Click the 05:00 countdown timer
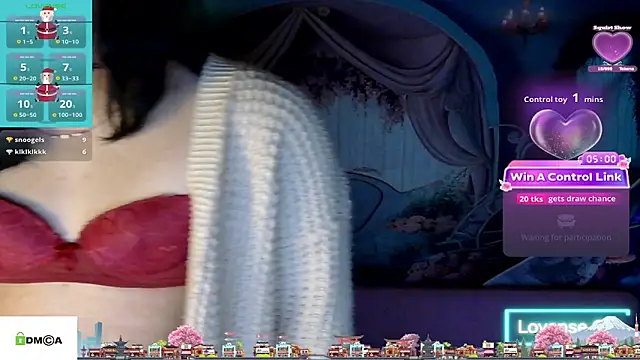The width and height of the screenshot is (640, 360). (x=602, y=159)
